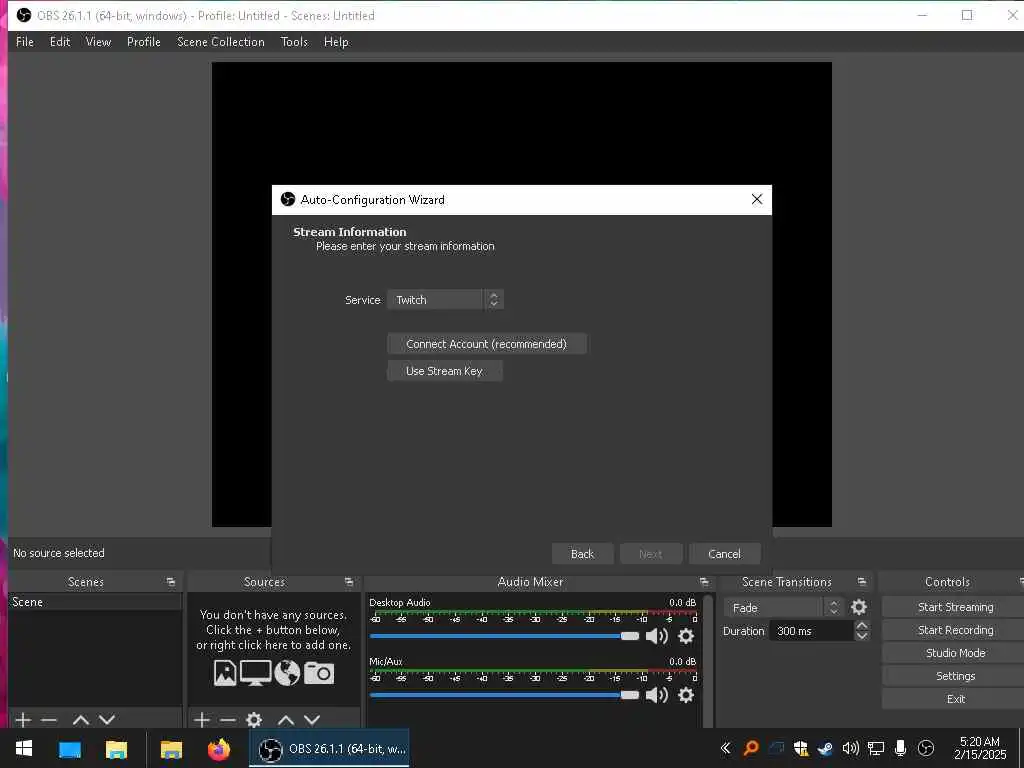
Task: Open the Help menu
Action: click(336, 42)
